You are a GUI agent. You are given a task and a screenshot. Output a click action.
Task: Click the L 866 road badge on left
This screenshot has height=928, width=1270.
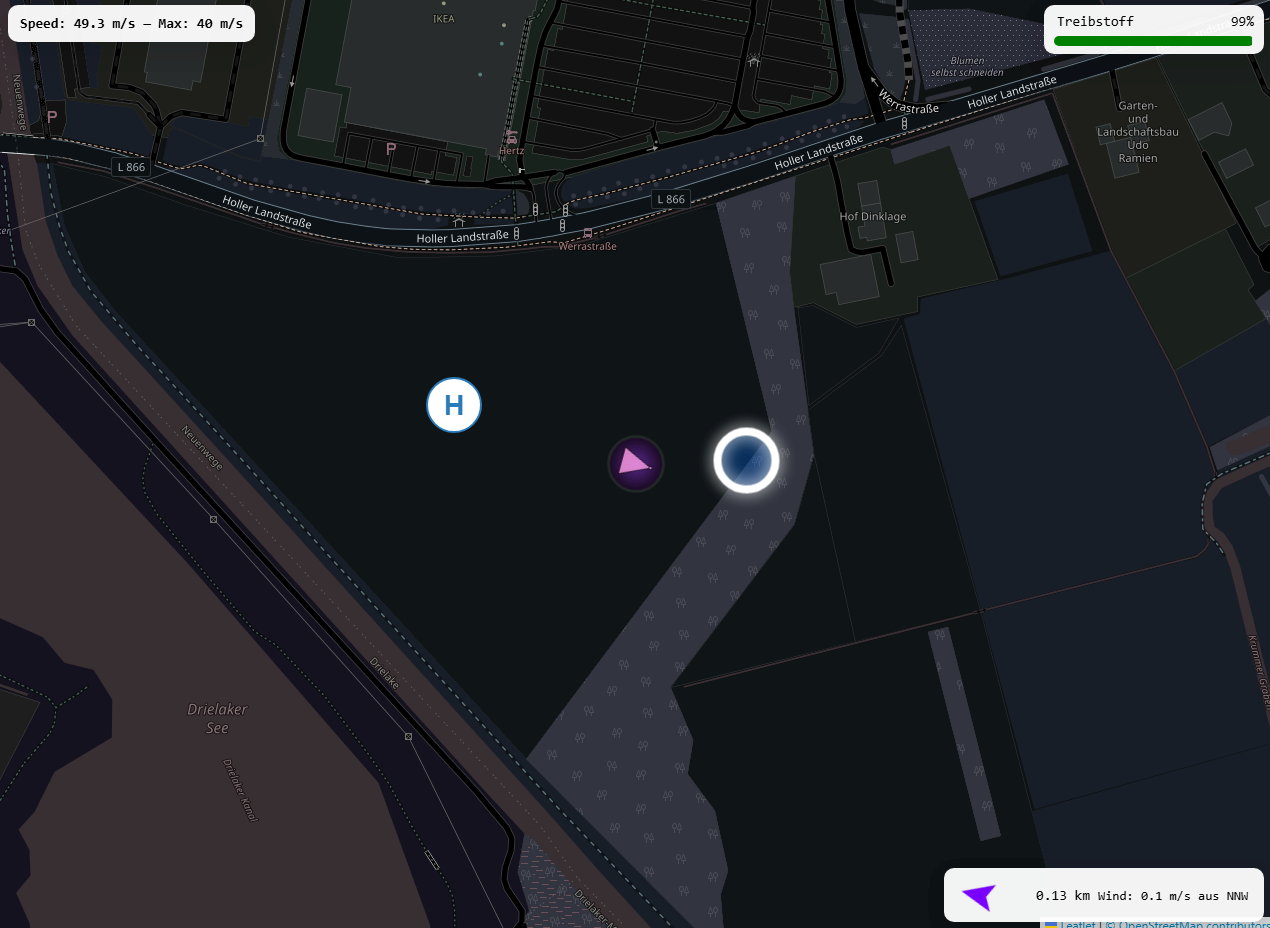(x=131, y=167)
